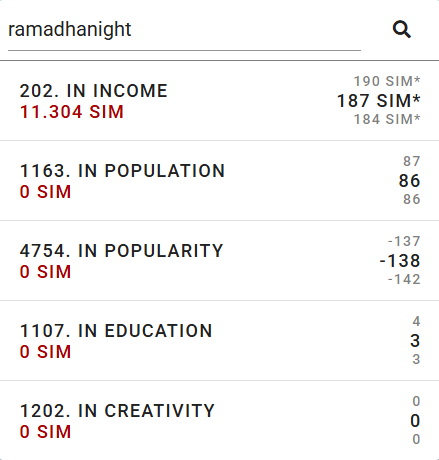Screen dimensions: 439x460
Task: Focus the ramadhanight search field
Action: [184, 30]
